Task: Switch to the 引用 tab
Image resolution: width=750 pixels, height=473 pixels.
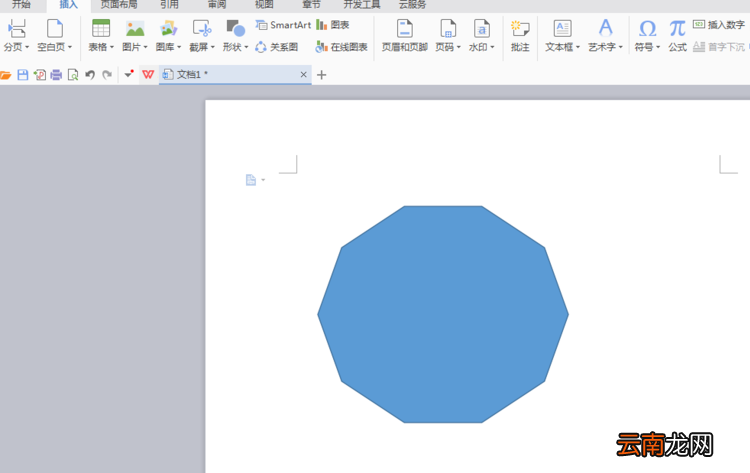Action: pyautogui.click(x=169, y=5)
